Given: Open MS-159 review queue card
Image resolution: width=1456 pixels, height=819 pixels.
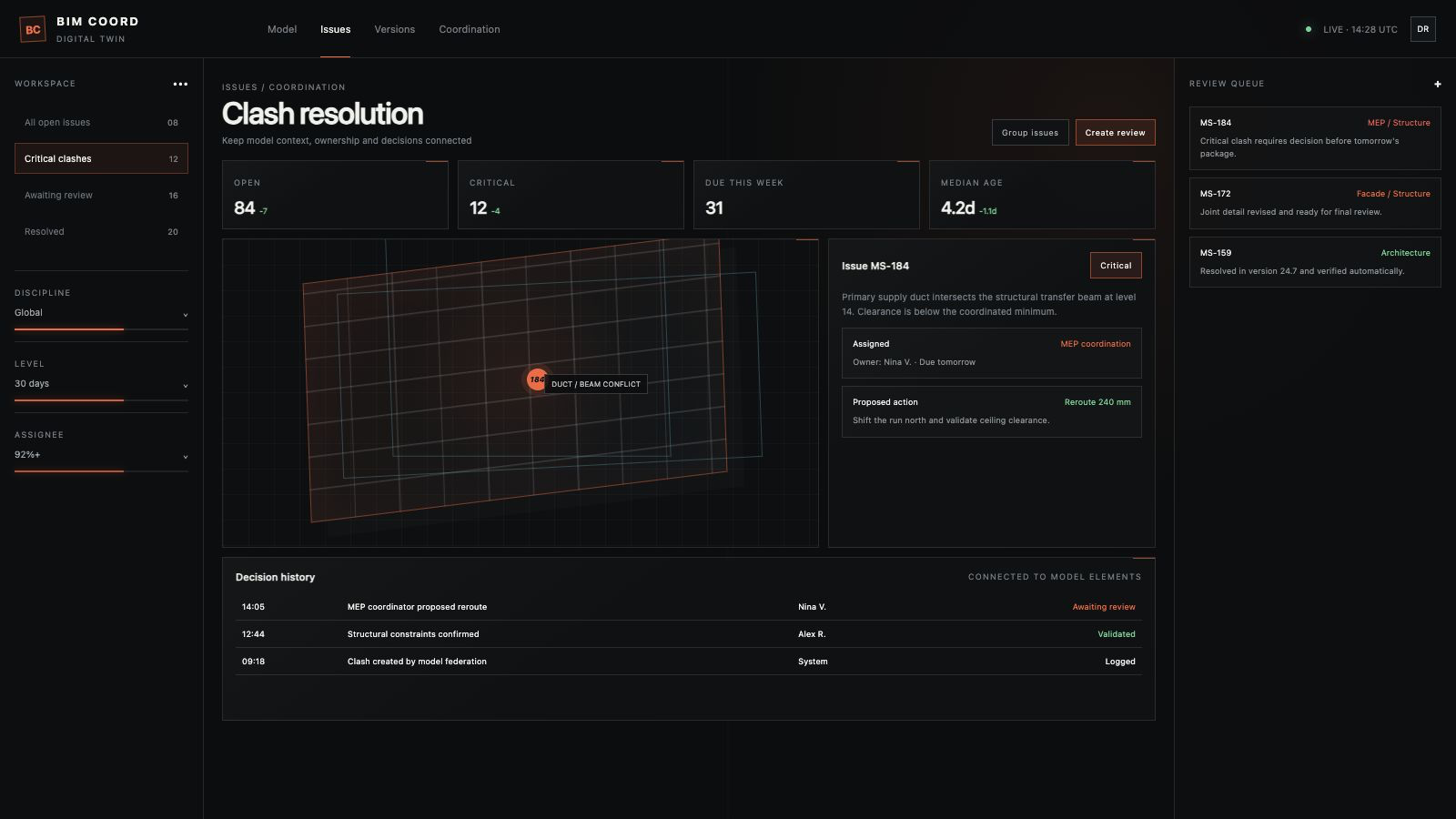Looking at the screenshot, I should 1315,262.
